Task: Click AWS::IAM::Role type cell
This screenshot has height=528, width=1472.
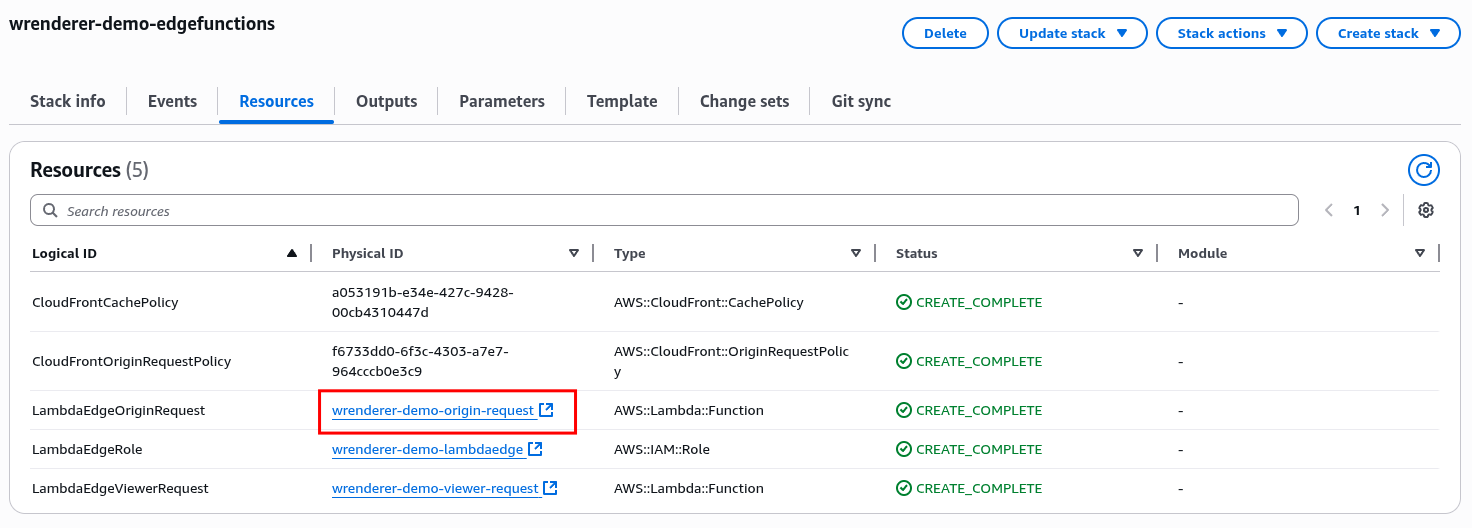Action: [662, 449]
